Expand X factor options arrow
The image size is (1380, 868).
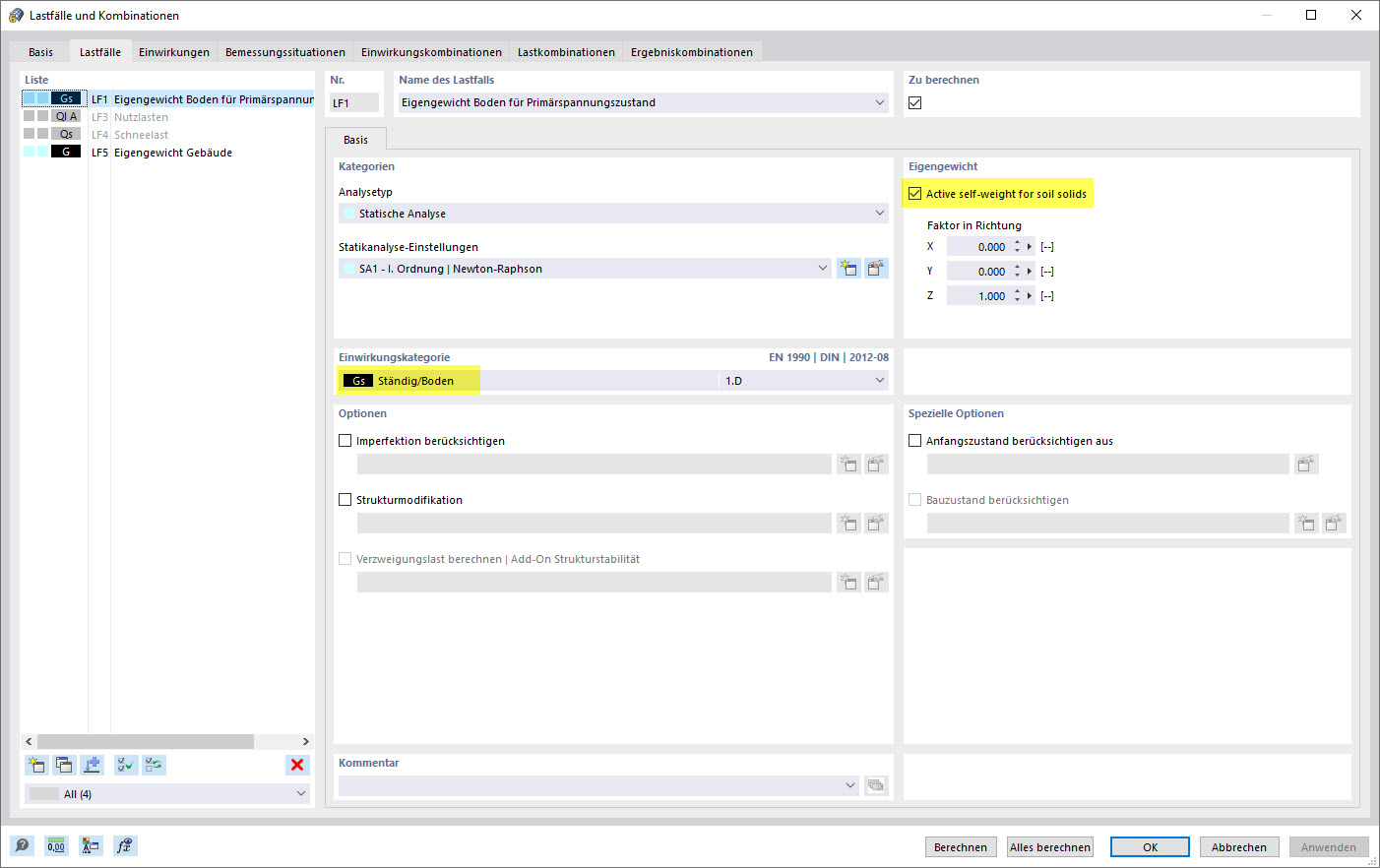[1030, 247]
